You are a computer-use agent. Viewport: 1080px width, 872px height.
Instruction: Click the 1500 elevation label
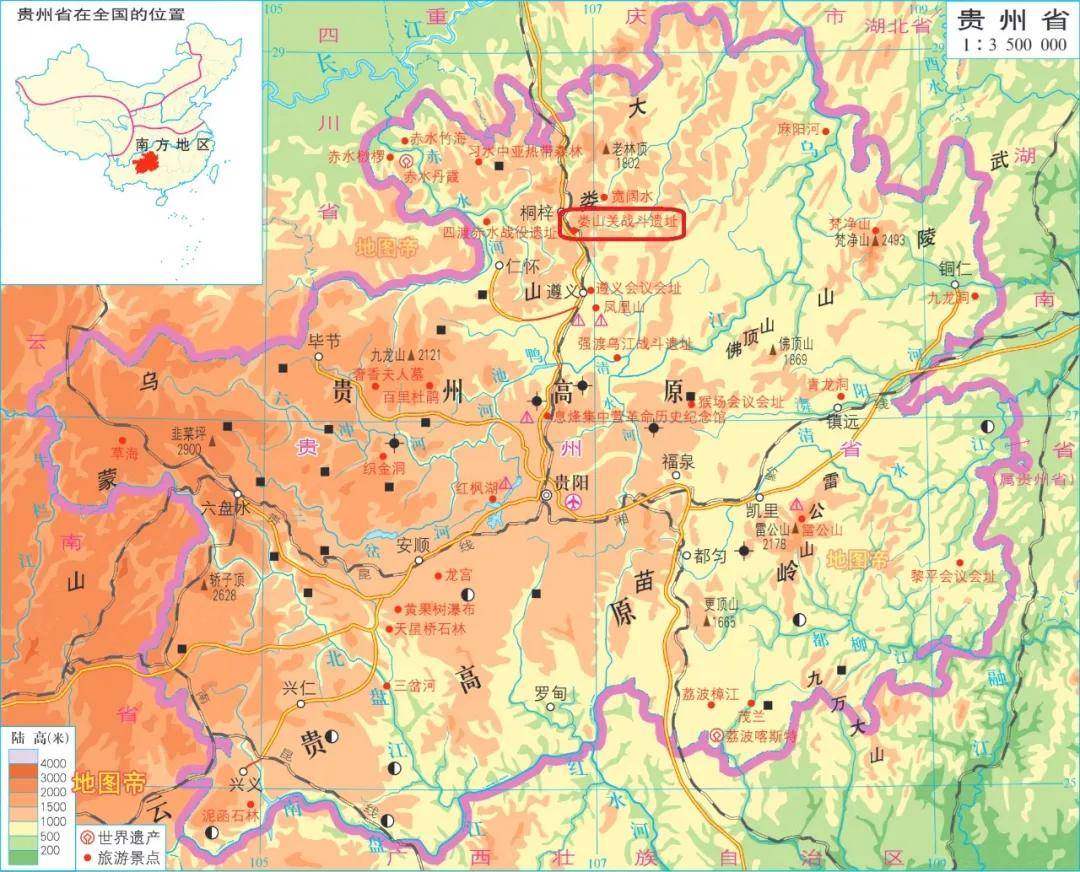click(x=53, y=807)
